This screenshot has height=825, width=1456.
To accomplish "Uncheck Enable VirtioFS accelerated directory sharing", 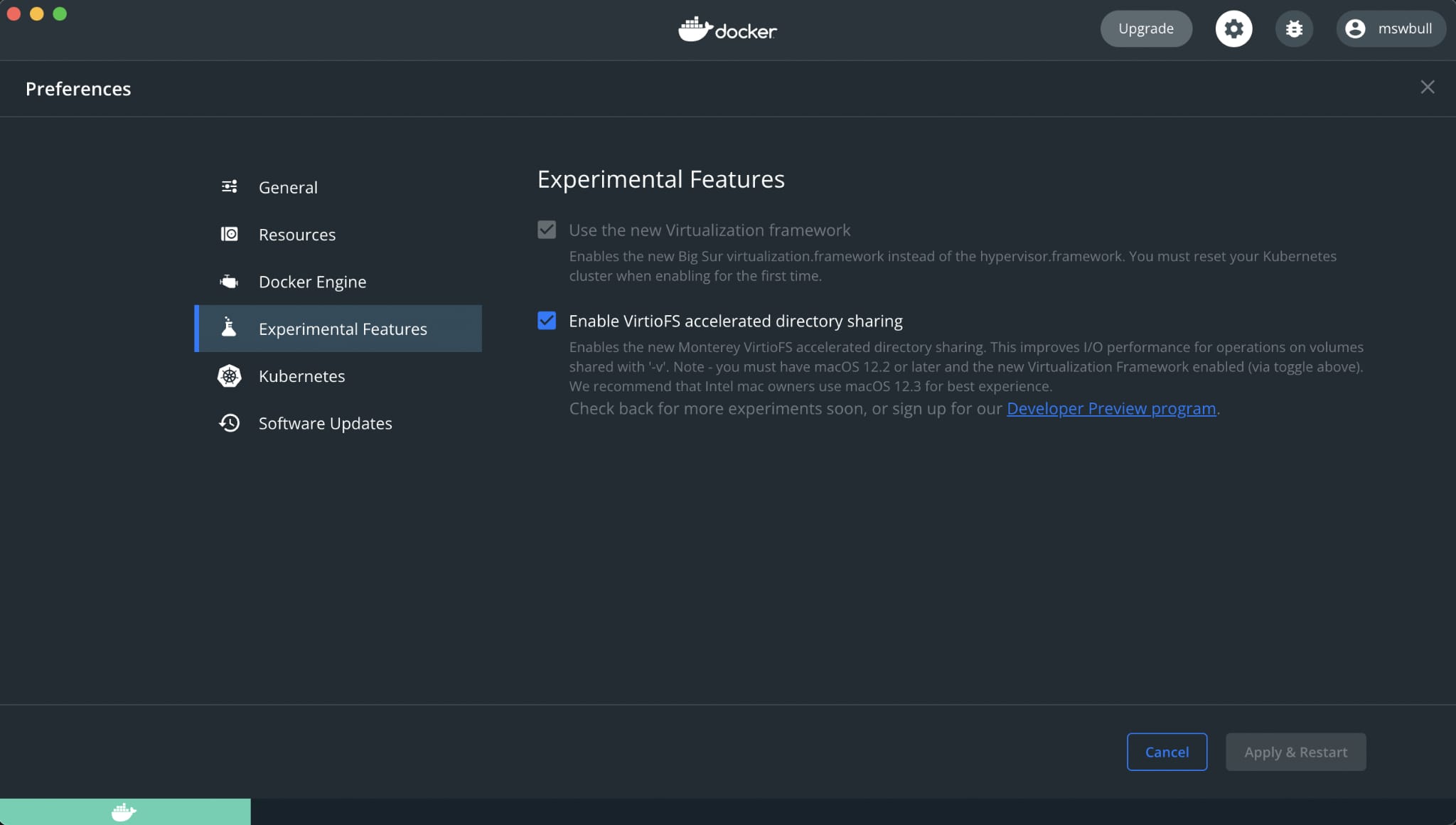I will click(547, 321).
